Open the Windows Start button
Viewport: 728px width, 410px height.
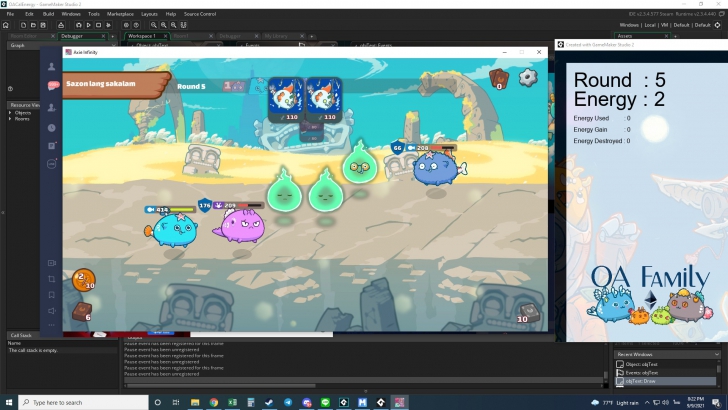point(9,402)
